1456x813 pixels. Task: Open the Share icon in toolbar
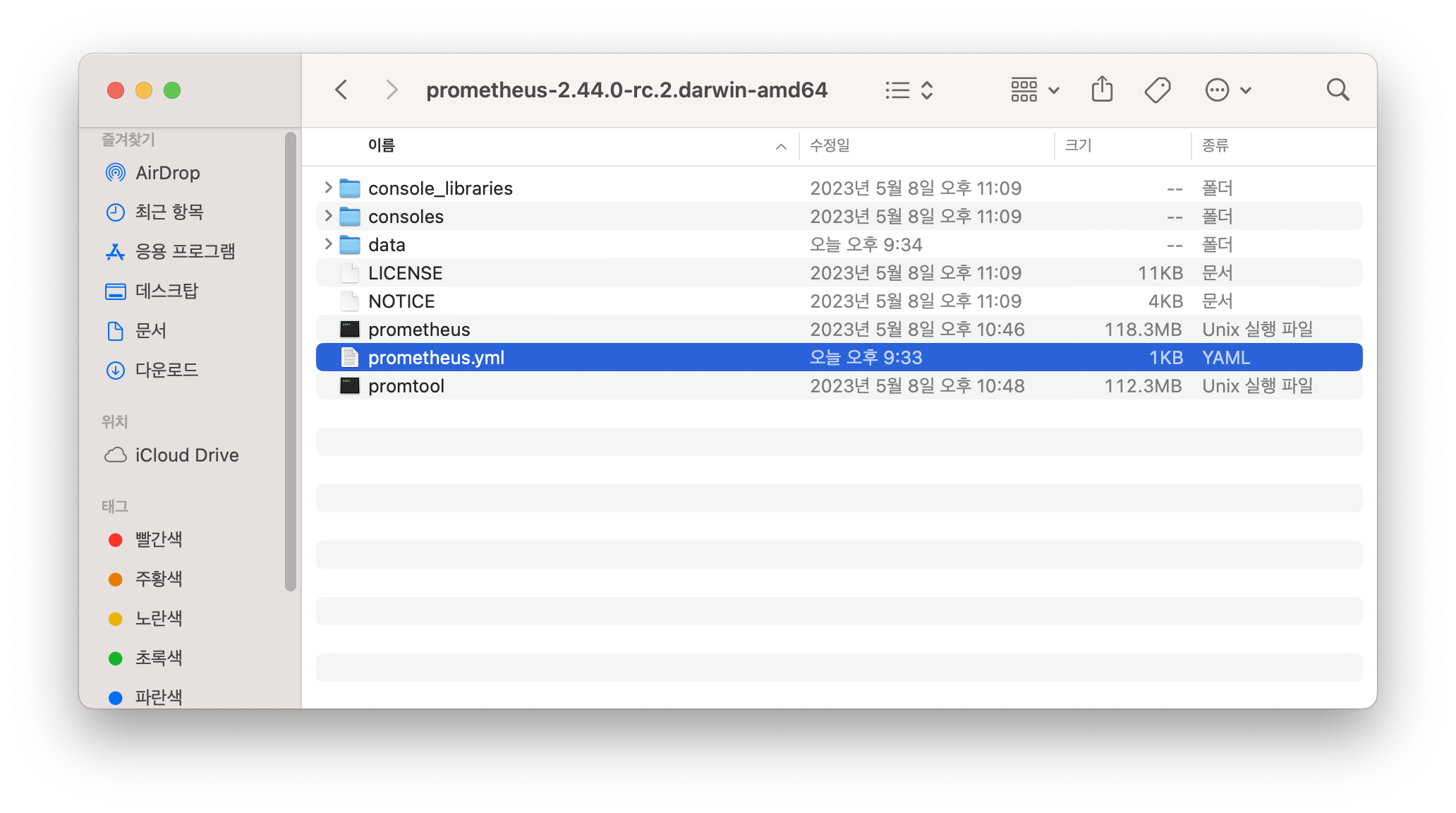(x=1102, y=90)
